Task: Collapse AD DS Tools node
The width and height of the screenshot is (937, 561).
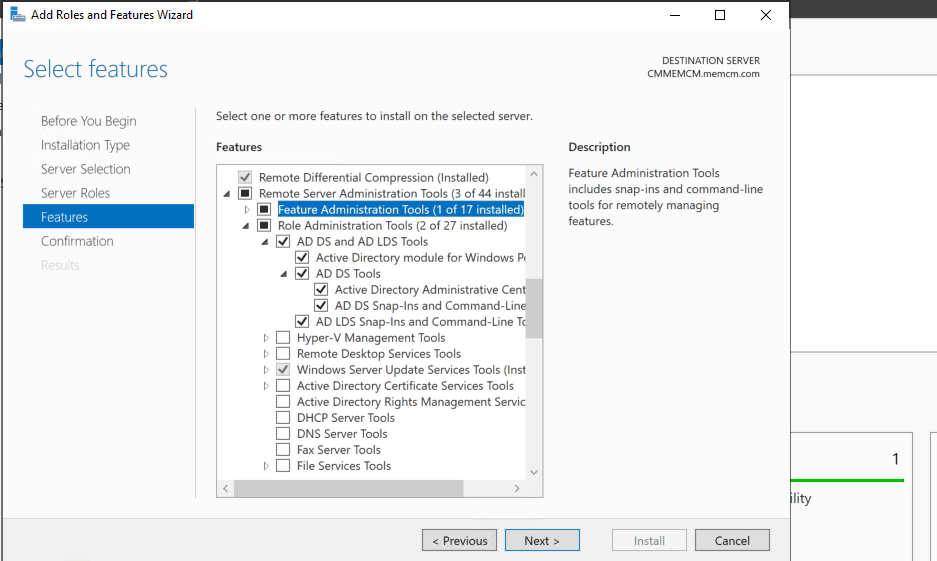Action: 284,274
